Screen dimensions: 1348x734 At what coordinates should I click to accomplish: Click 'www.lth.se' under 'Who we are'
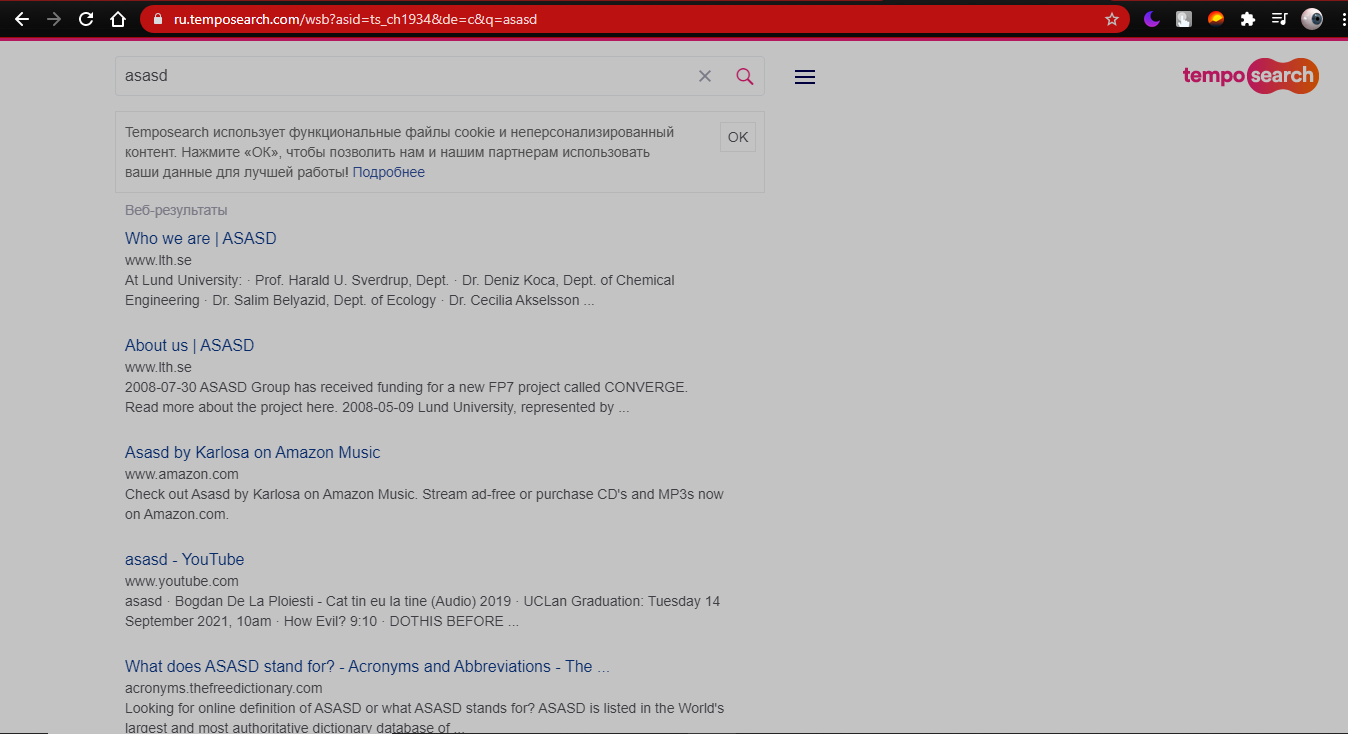(158, 260)
